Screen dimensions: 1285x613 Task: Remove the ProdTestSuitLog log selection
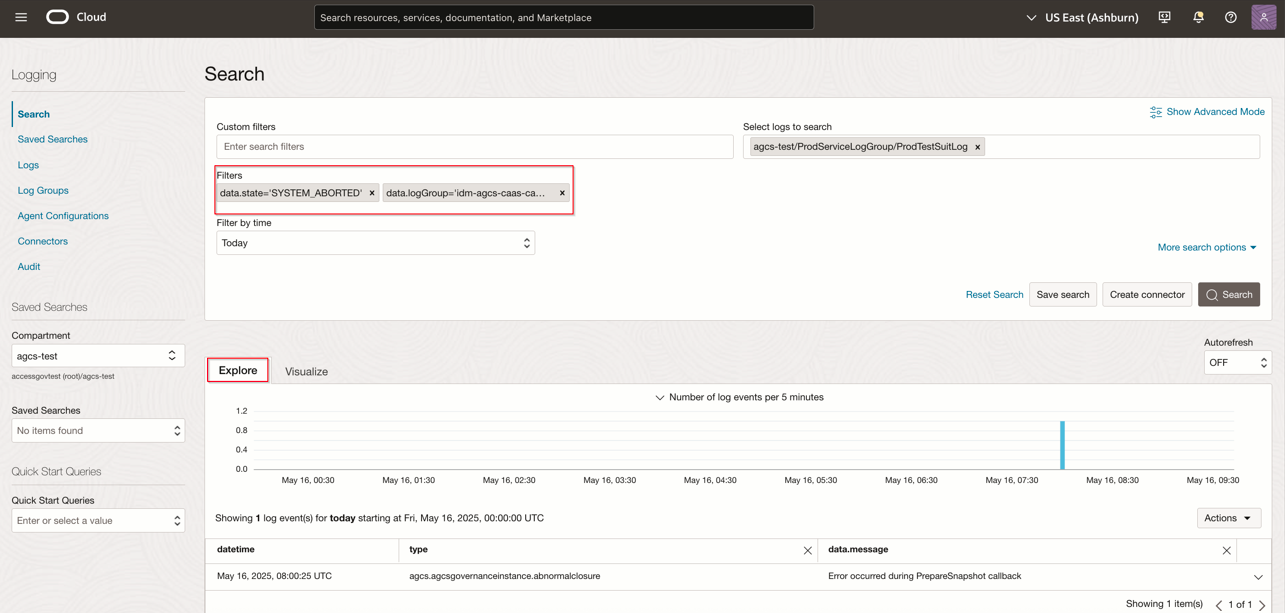[x=977, y=146]
